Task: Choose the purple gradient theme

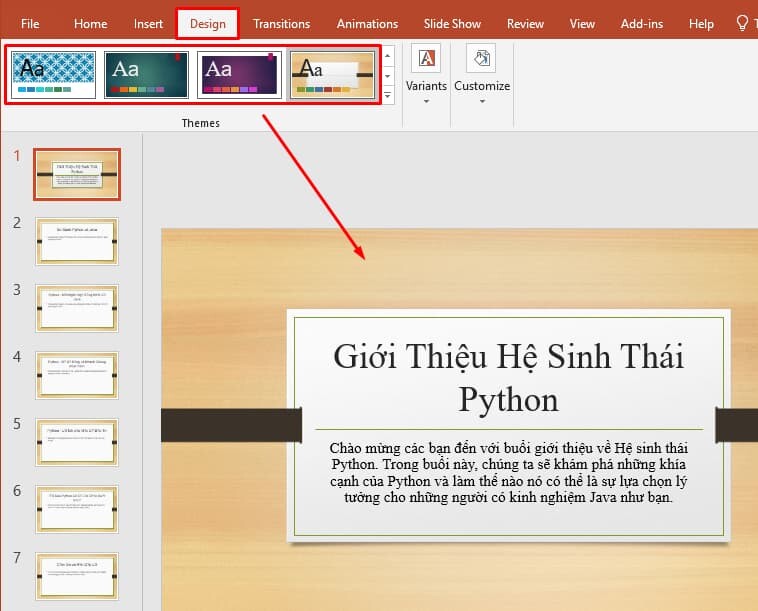Action: 239,74
